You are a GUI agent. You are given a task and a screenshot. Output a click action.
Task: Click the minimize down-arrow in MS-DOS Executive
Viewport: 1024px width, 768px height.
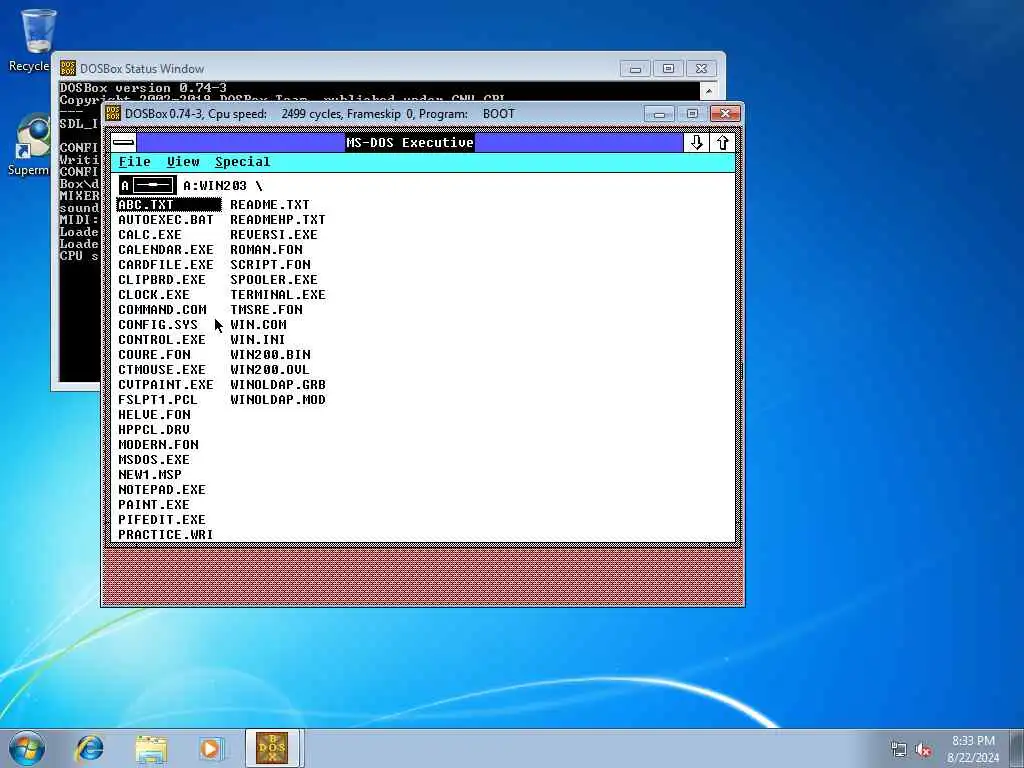(696, 142)
